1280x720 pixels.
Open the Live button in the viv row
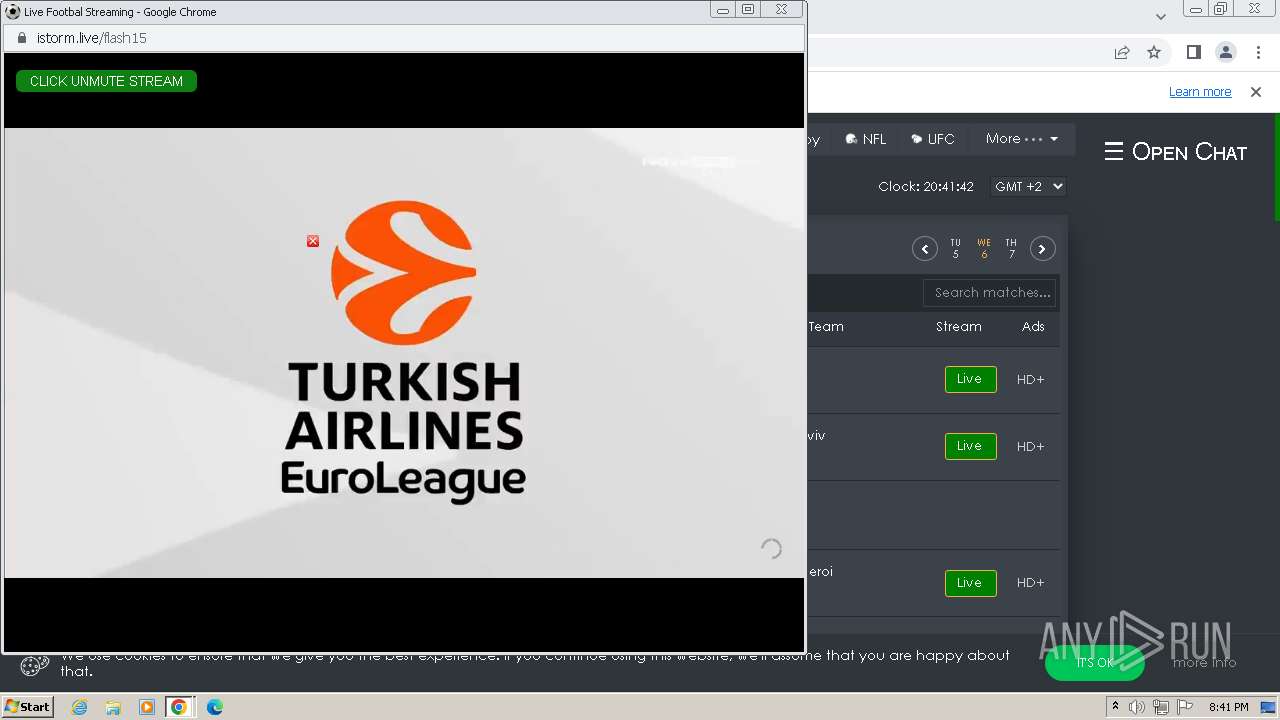[970, 446]
